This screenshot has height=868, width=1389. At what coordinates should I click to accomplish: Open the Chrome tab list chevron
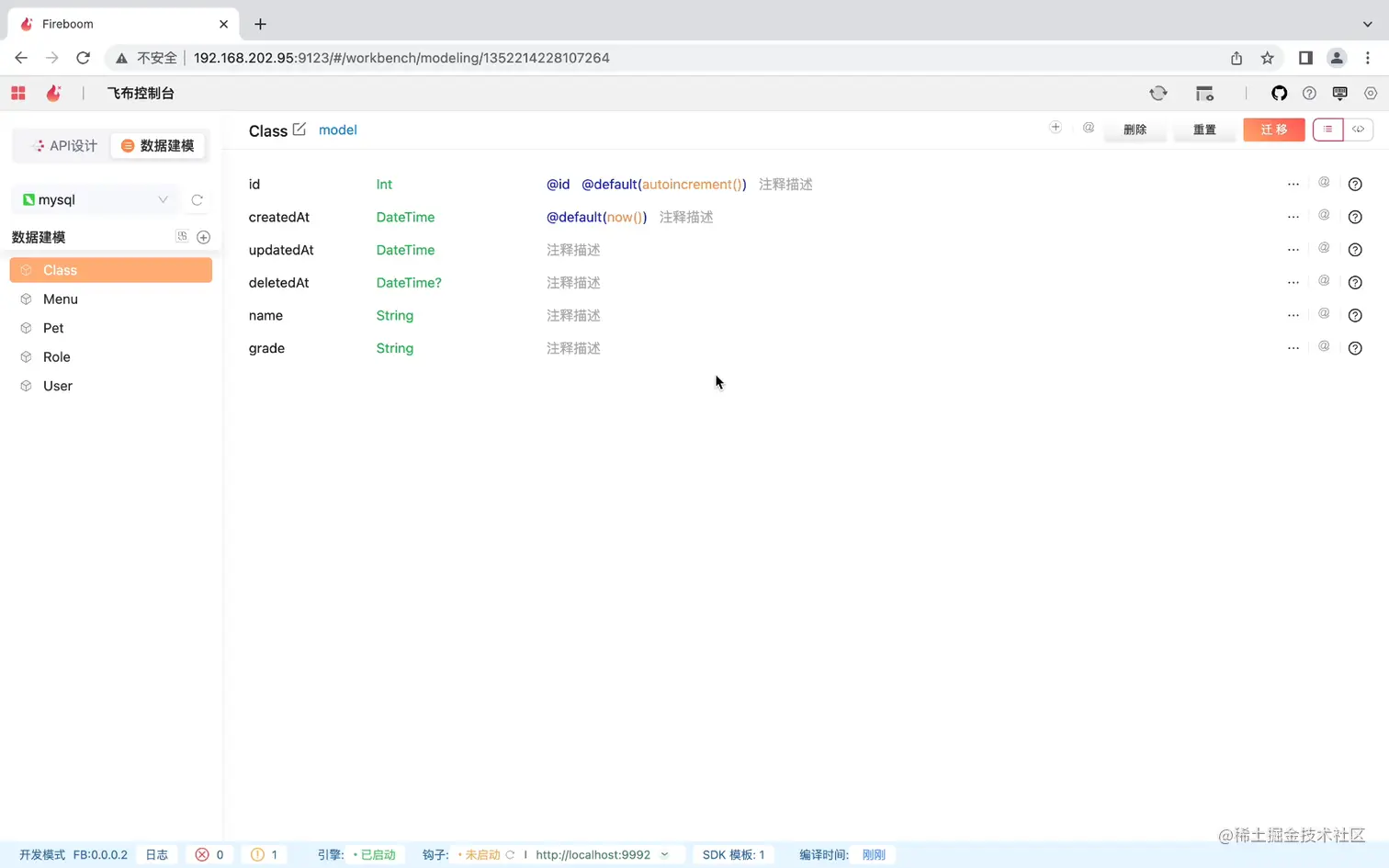(x=1367, y=24)
